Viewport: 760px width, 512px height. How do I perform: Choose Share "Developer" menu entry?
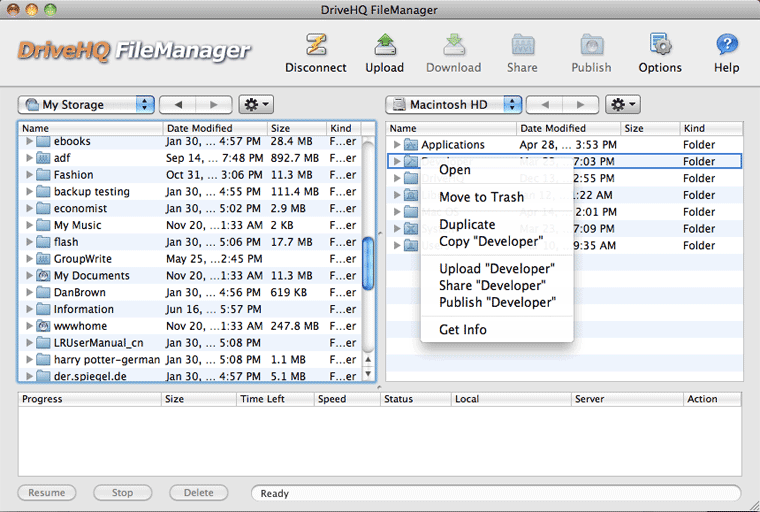point(497,286)
